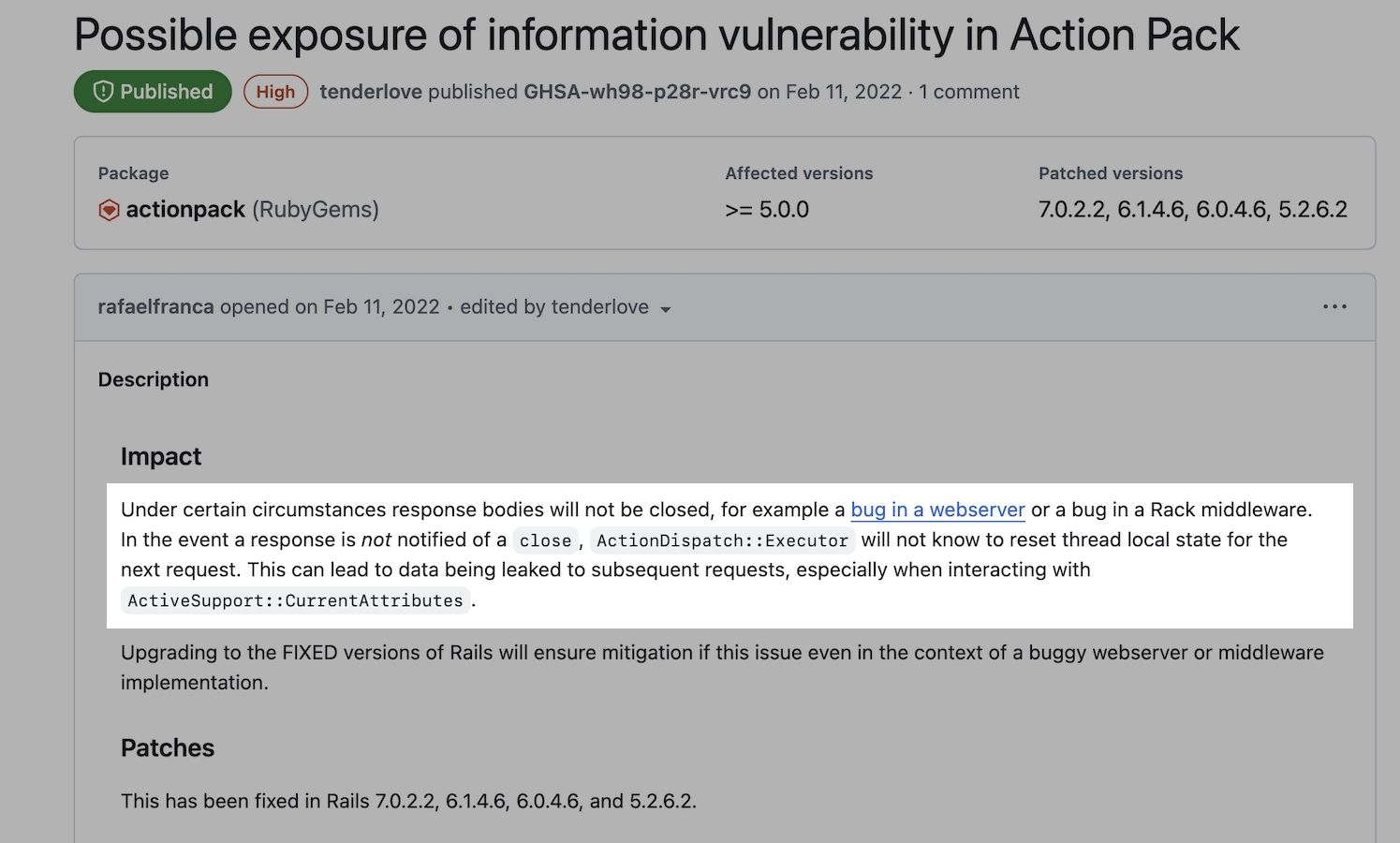Open the rafaelfranca user profile
1400x843 pixels.
(155, 307)
